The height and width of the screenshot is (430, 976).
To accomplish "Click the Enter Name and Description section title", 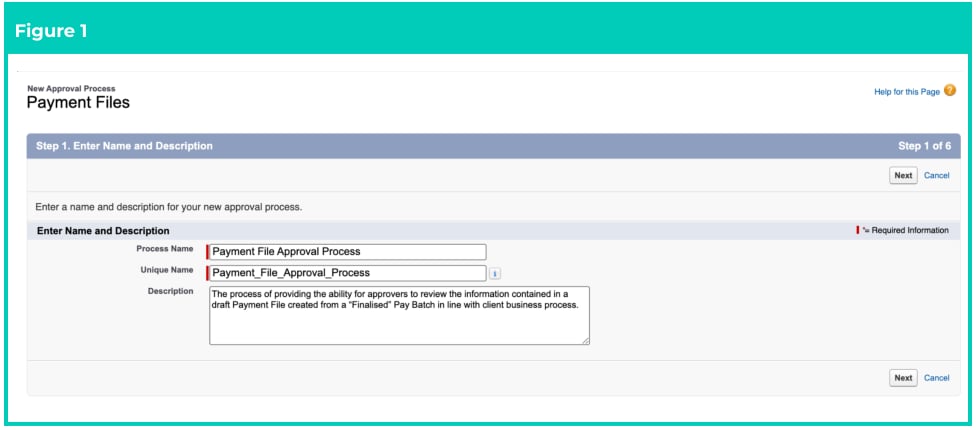I will [103, 231].
